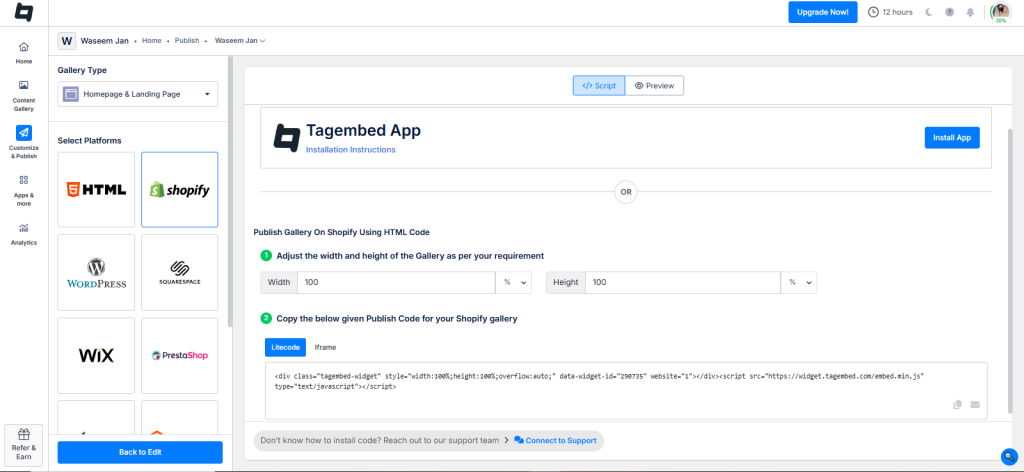Click the 'Select Platforms' label

point(89,140)
